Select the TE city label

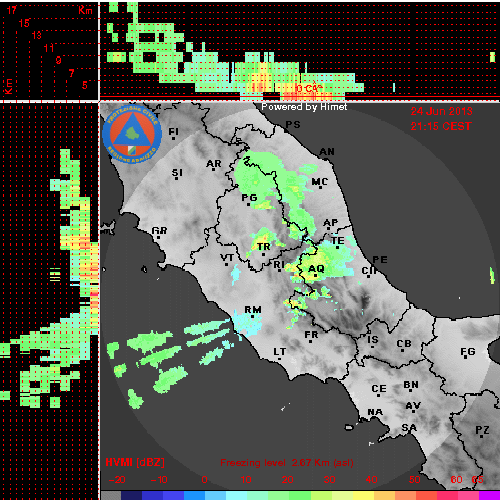(x=337, y=241)
